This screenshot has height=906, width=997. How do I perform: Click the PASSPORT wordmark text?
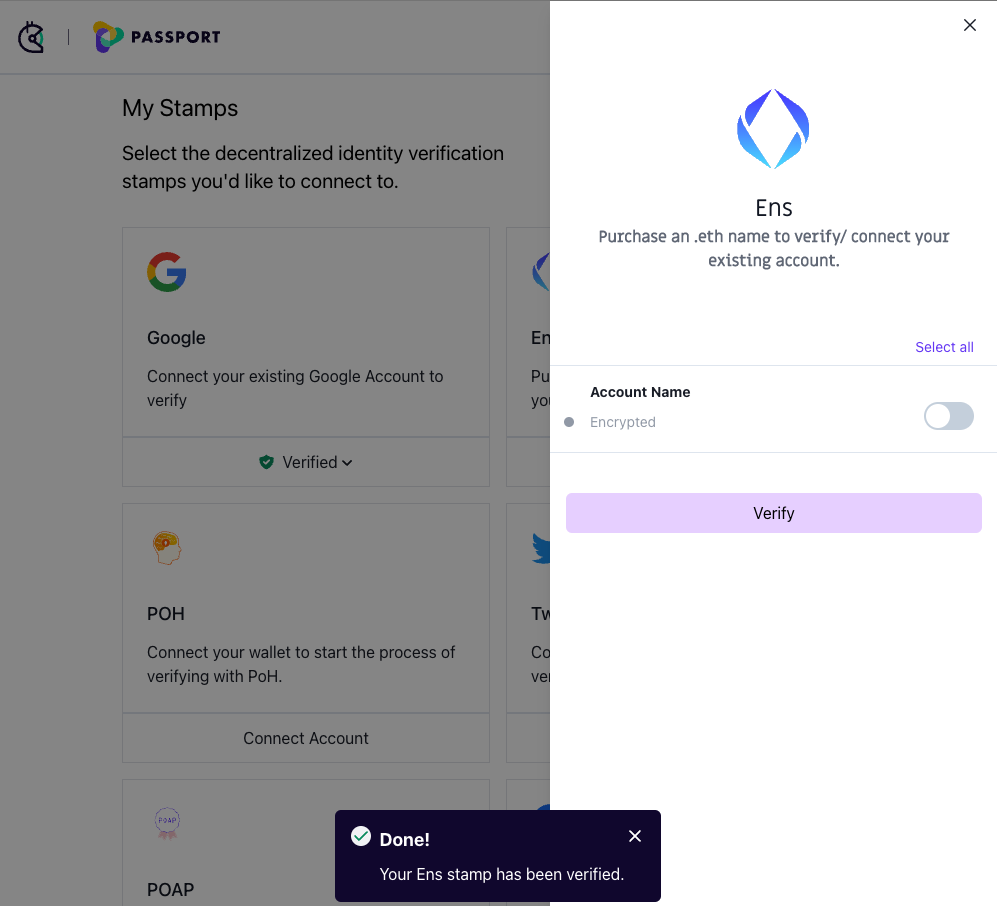click(x=175, y=37)
